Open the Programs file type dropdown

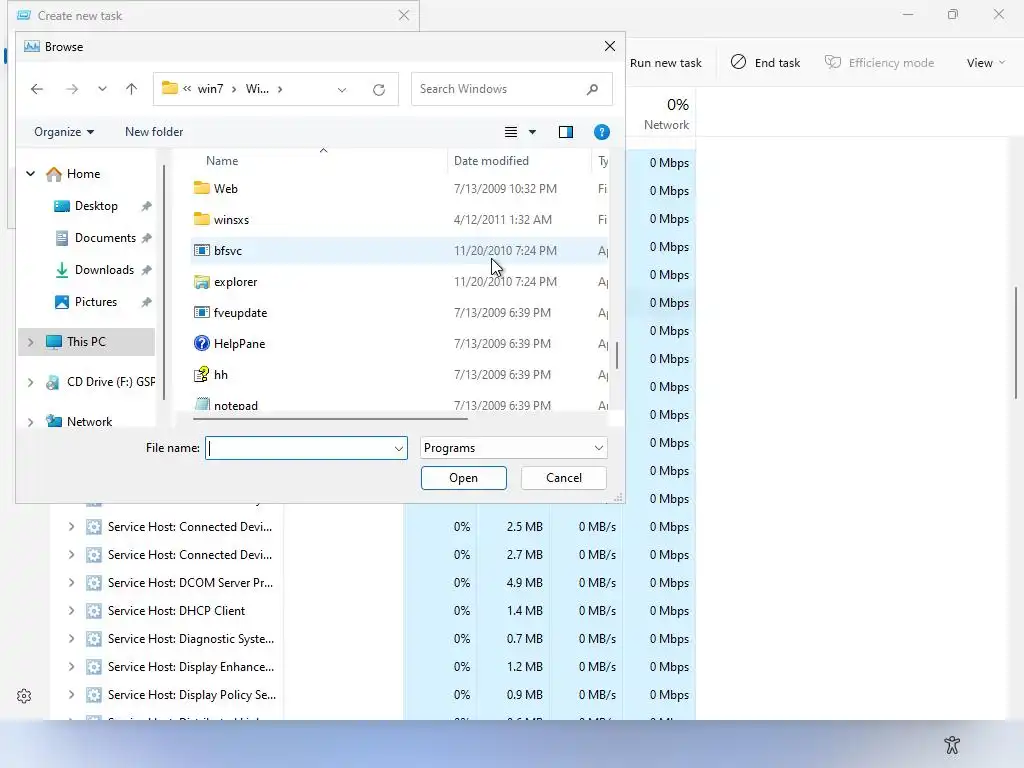[513, 448]
